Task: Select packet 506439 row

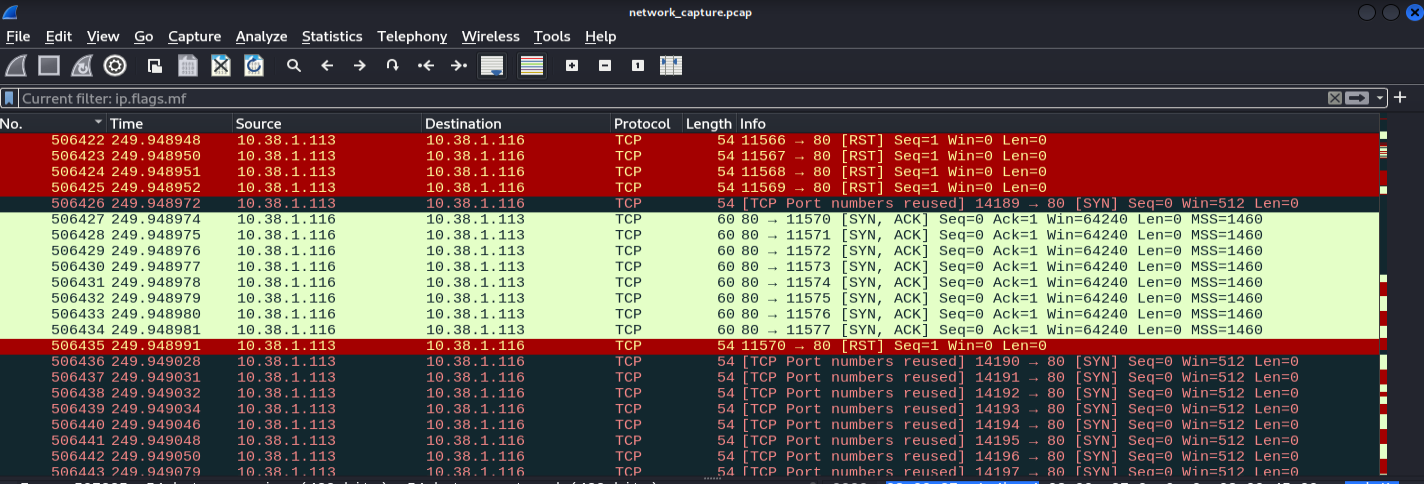Action: (x=689, y=409)
